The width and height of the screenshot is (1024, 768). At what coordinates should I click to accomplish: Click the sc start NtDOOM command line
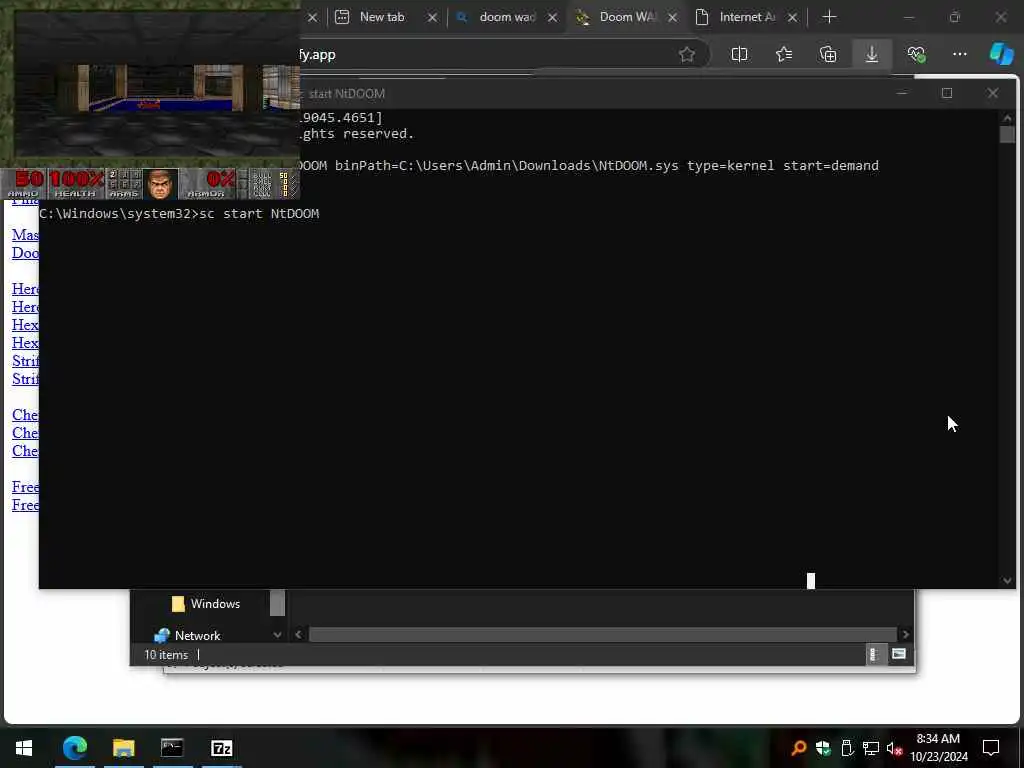pyautogui.click(x=259, y=214)
